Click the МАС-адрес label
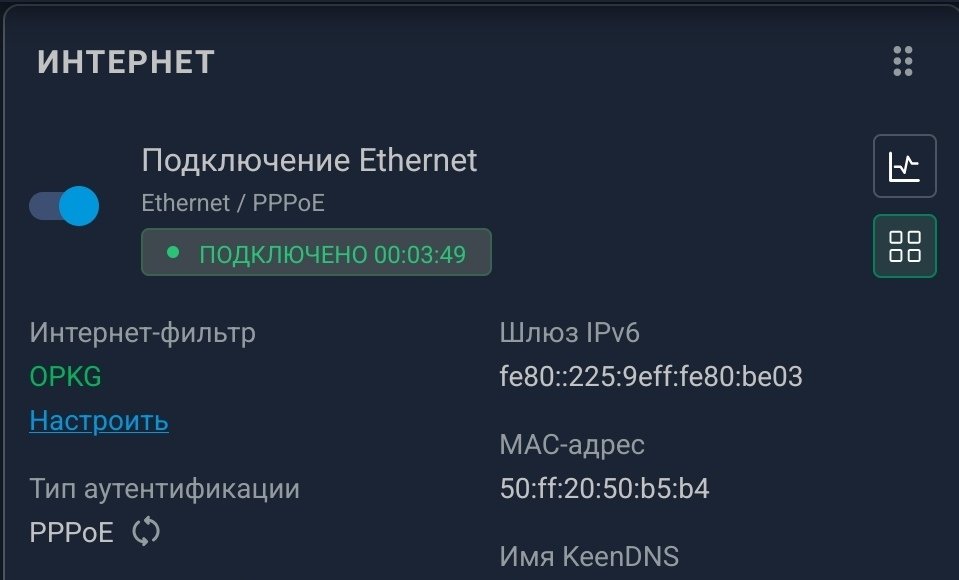959x580 pixels. tap(572, 445)
